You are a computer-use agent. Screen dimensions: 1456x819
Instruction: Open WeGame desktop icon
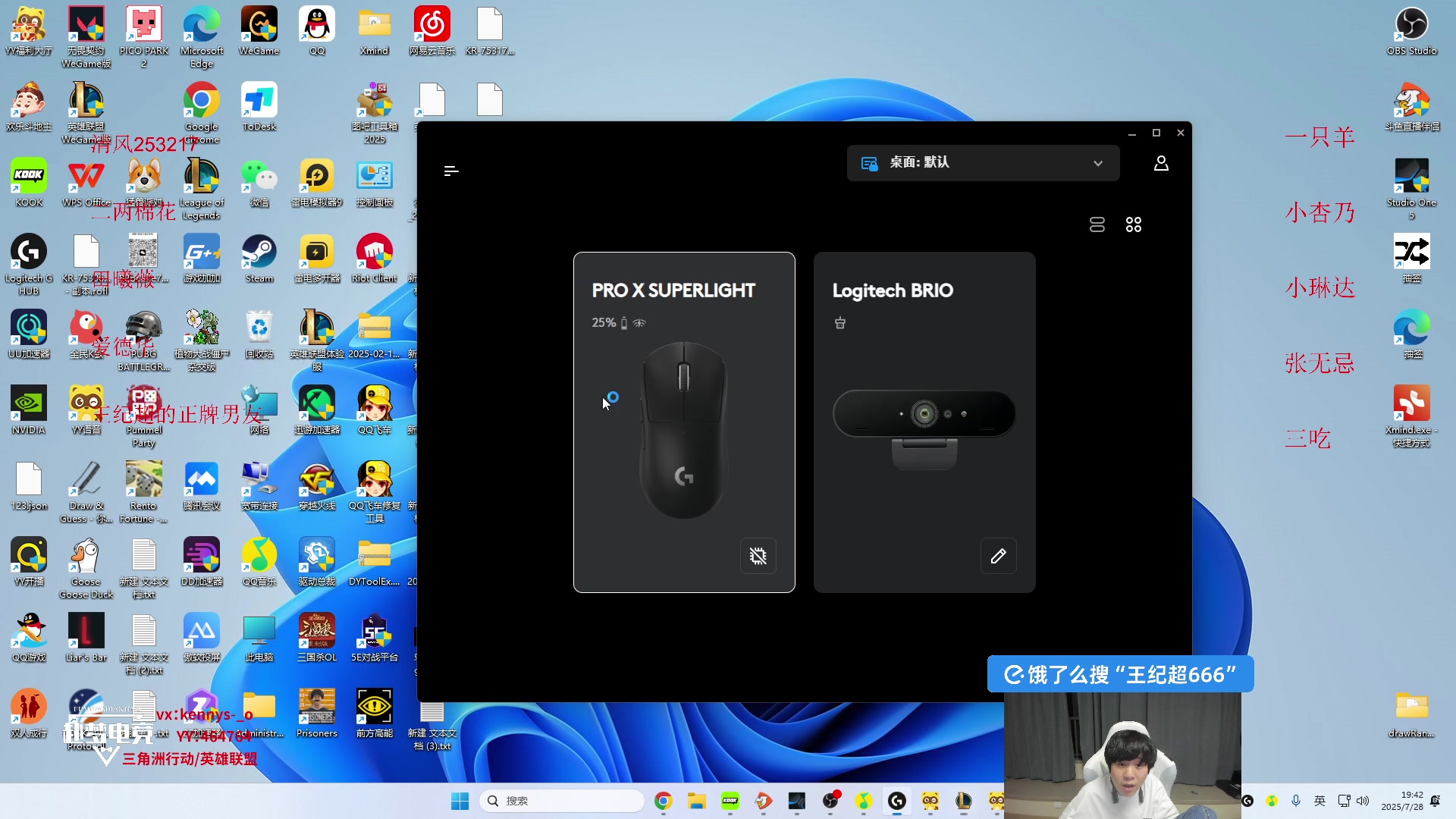(259, 31)
